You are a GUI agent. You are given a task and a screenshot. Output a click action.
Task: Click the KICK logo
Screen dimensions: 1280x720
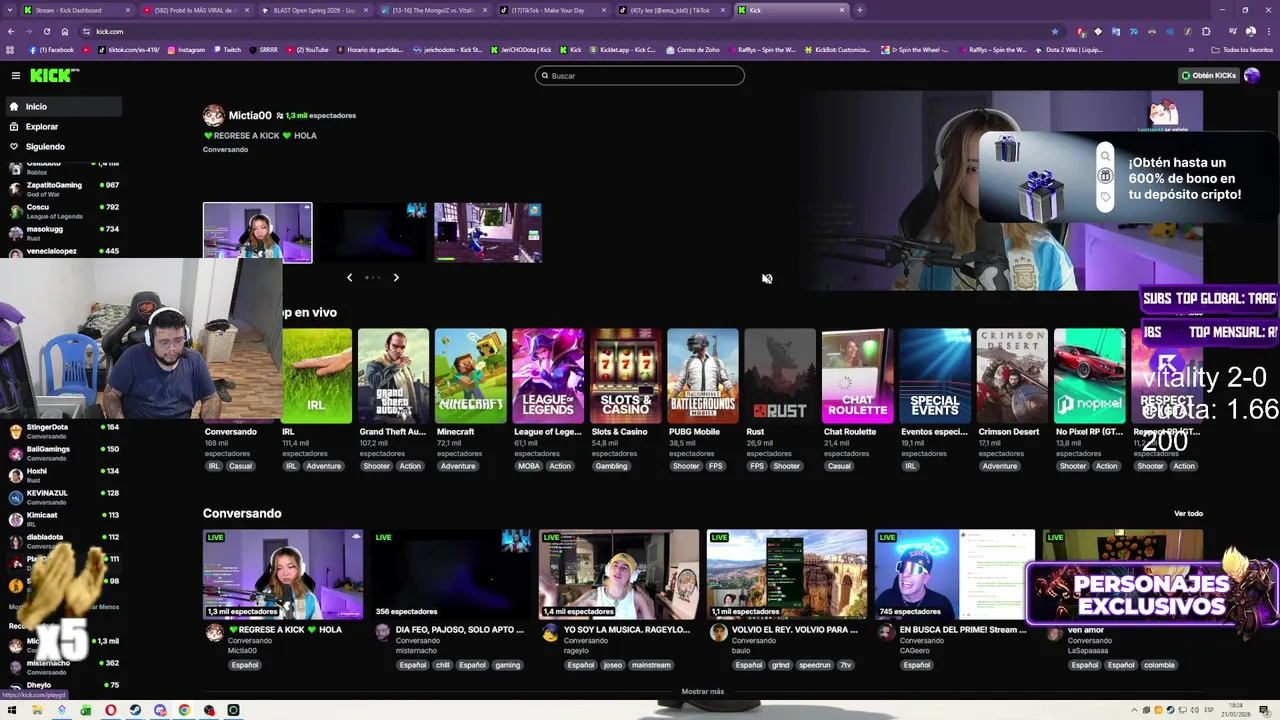pos(52,75)
